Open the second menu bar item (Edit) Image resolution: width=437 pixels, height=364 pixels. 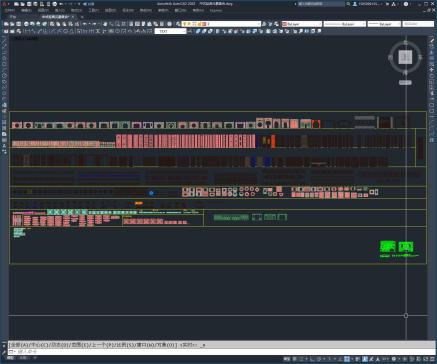point(26,10)
